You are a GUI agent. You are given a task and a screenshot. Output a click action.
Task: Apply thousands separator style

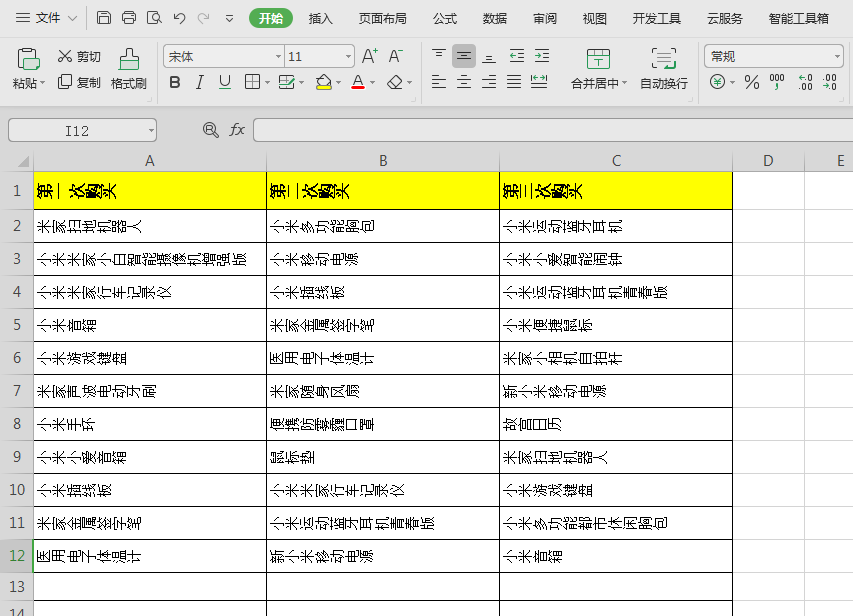point(777,82)
